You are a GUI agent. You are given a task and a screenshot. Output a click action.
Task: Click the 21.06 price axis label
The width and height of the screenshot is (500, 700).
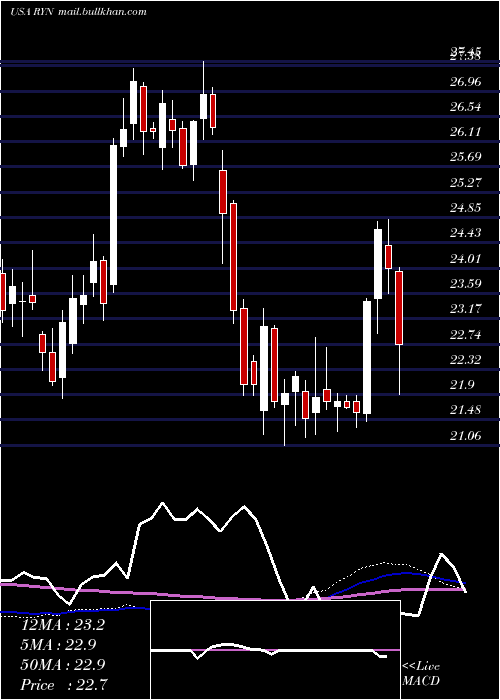click(466, 435)
